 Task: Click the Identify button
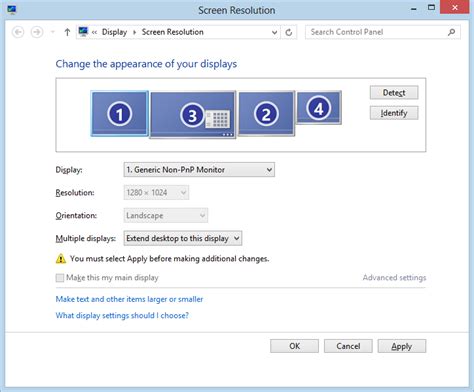pos(394,113)
